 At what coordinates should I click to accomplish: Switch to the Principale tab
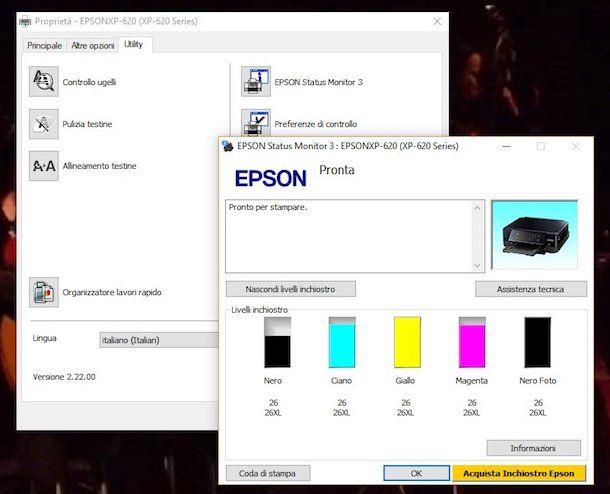click(x=44, y=46)
